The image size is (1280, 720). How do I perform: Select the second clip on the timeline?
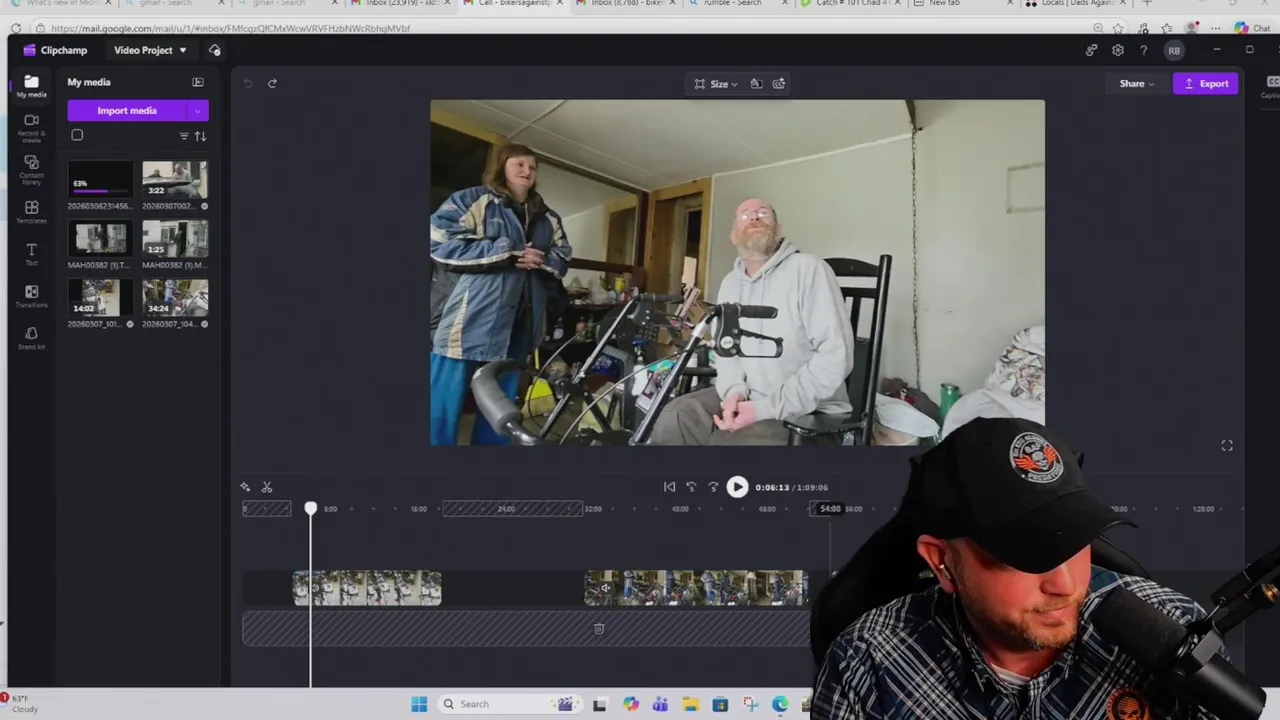tap(696, 588)
